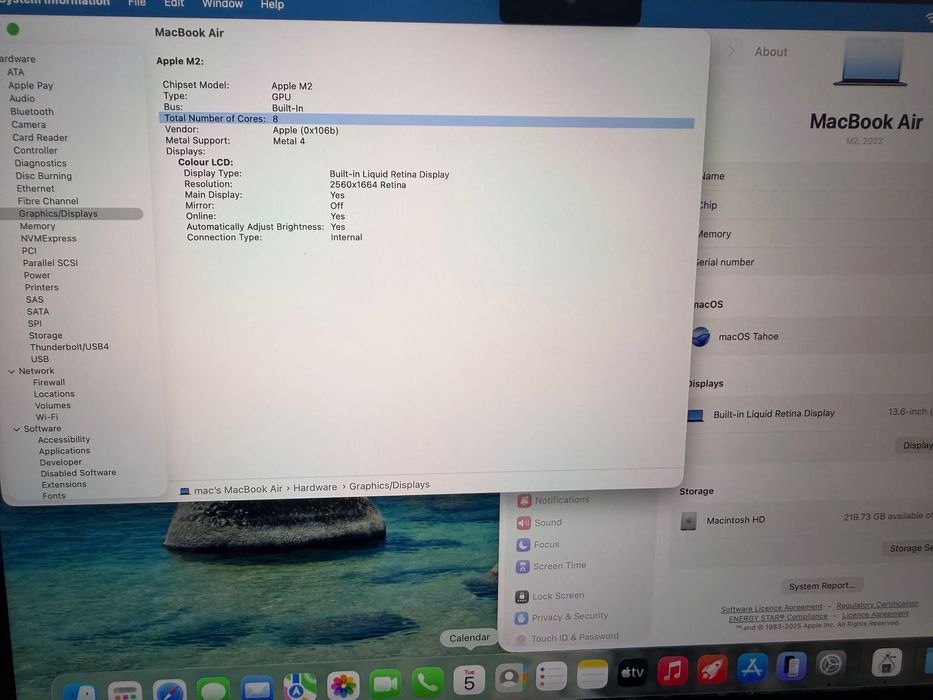Select NVMExpress in hardware list
The height and width of the screenshot is (700, 933).
[48, 238]
